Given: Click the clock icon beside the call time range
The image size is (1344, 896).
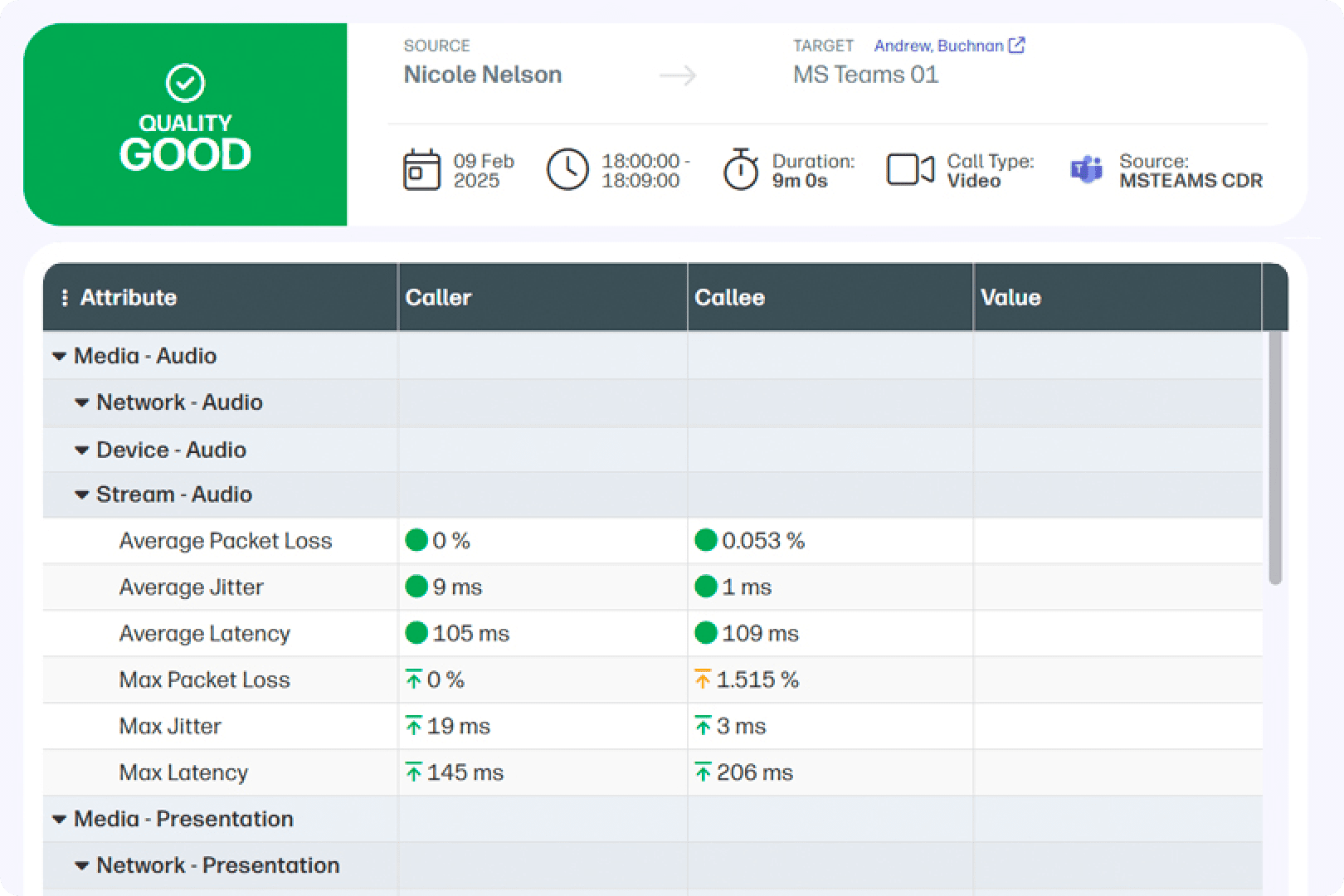Looking at the screenshot, I should pyautogui.click(x=567, y=170).
